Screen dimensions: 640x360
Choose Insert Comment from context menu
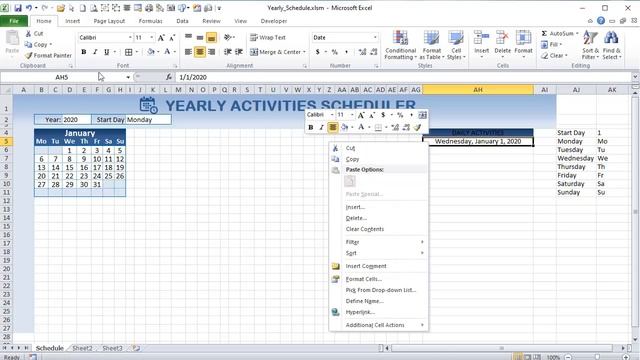[x=379, y=266]
